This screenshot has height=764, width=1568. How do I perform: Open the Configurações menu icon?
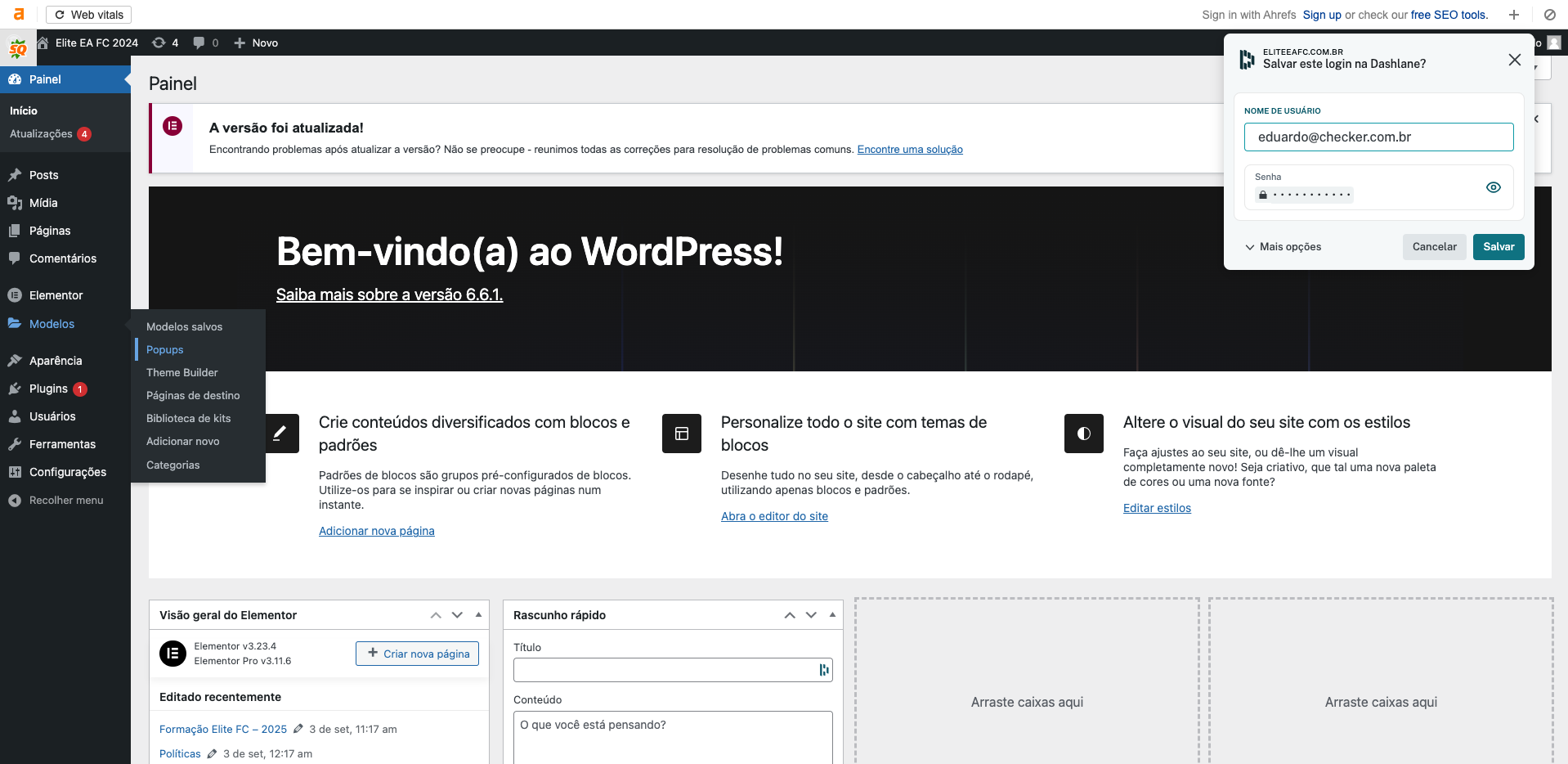click(x=15, y=472)
